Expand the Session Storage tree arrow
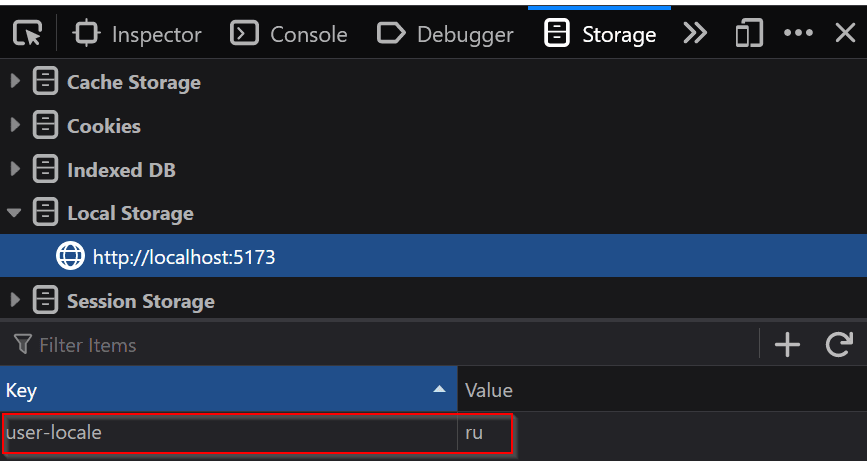This screenshot has width=867, height=461. [x=15, y=301]
